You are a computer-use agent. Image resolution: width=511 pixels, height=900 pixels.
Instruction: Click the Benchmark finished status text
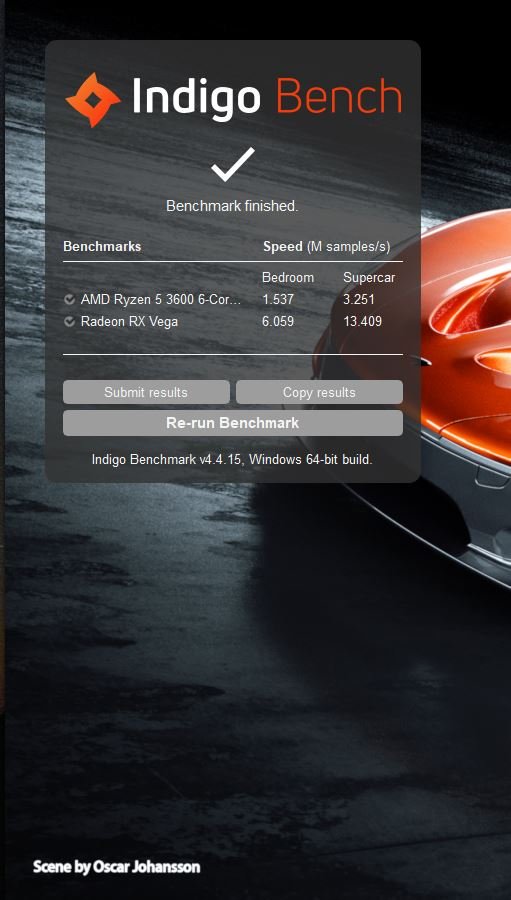[x=232, y=206]
